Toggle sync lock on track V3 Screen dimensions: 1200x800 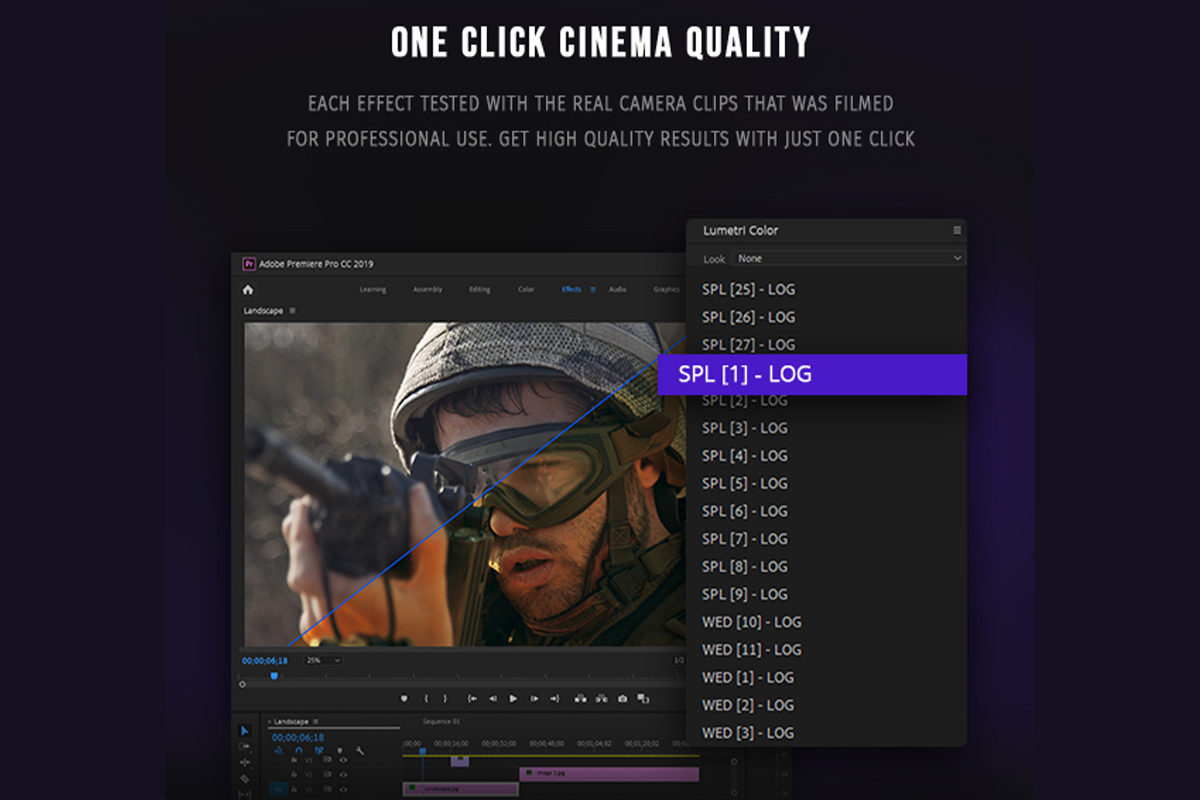327,760
